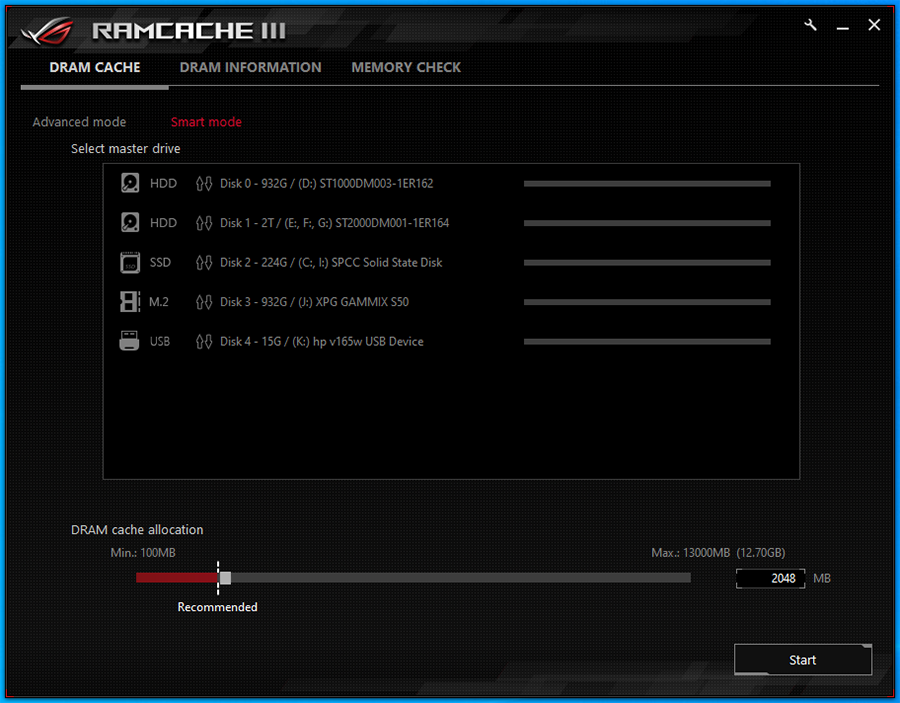Click the HDD icon for Disk 1
The image size is (900, 703).
point(130,223)
